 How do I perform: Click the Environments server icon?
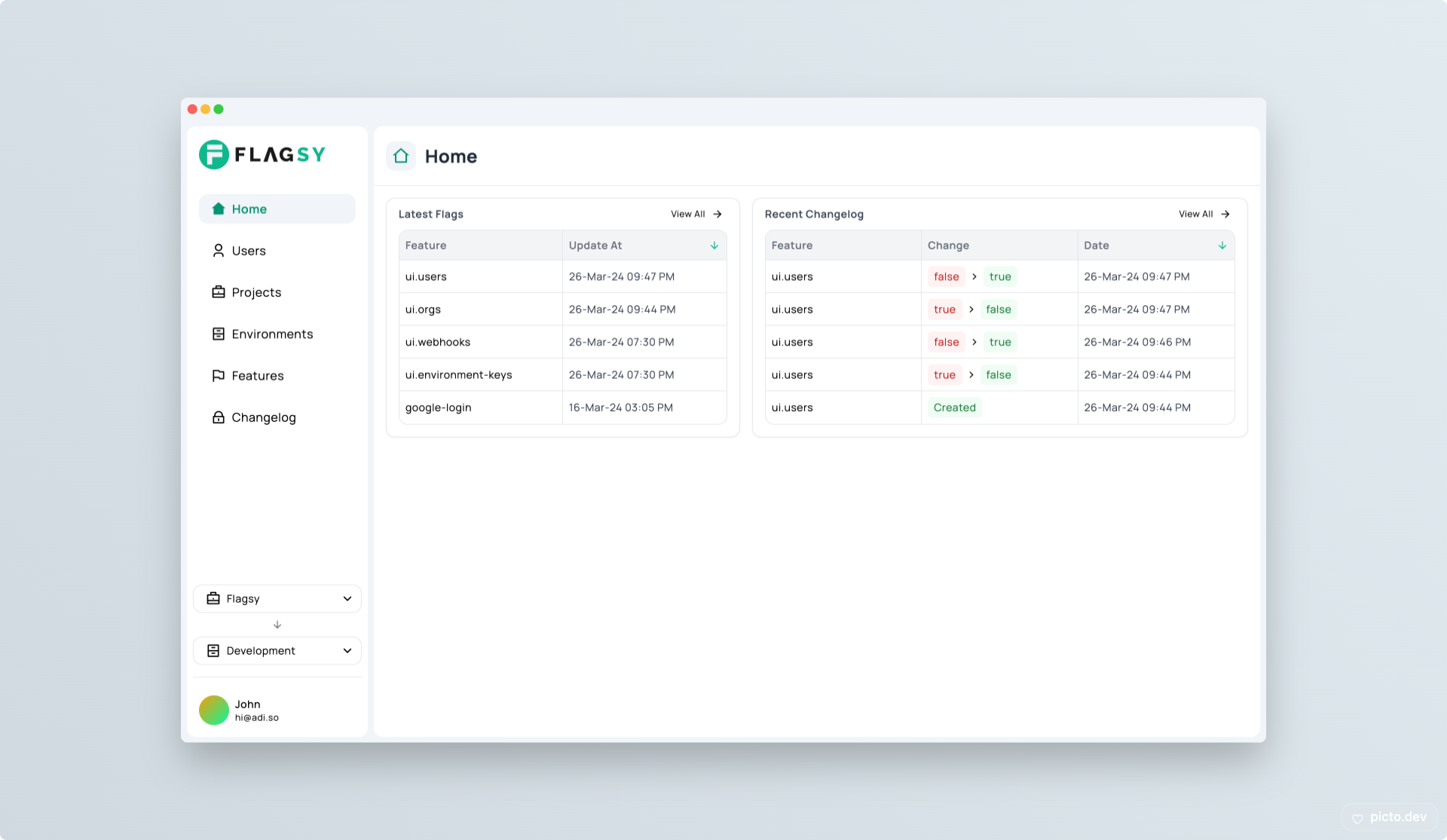(219, 334)
